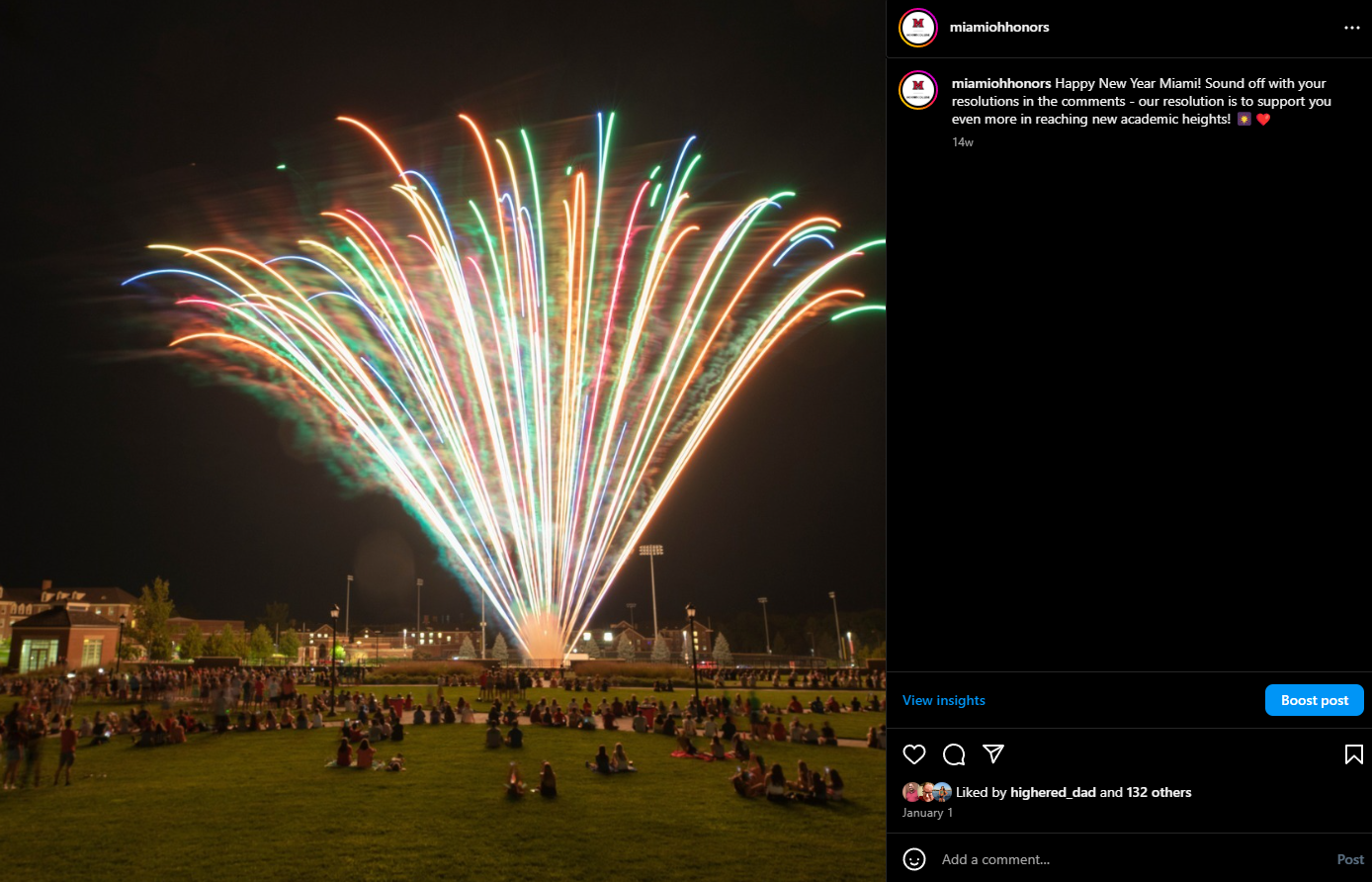Open the three-dot more options menu

[1352, 28]
